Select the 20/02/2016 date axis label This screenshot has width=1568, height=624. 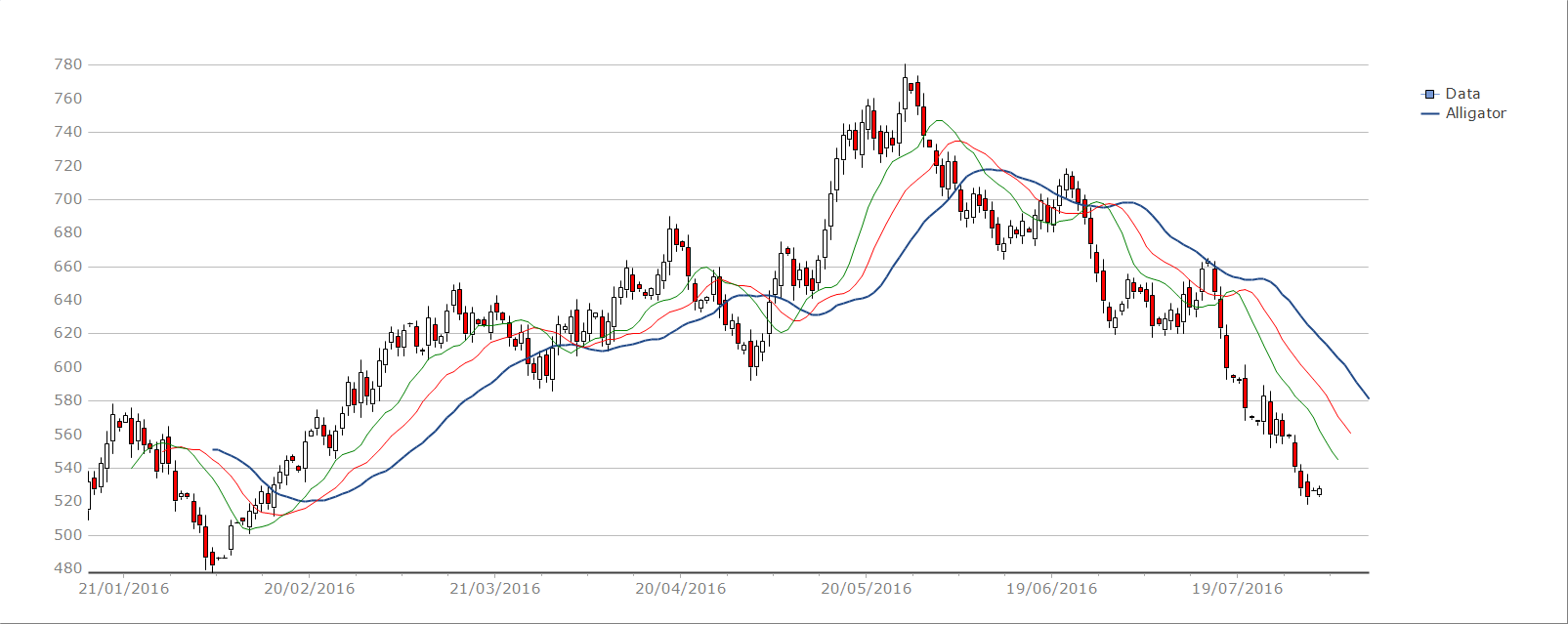310,588
